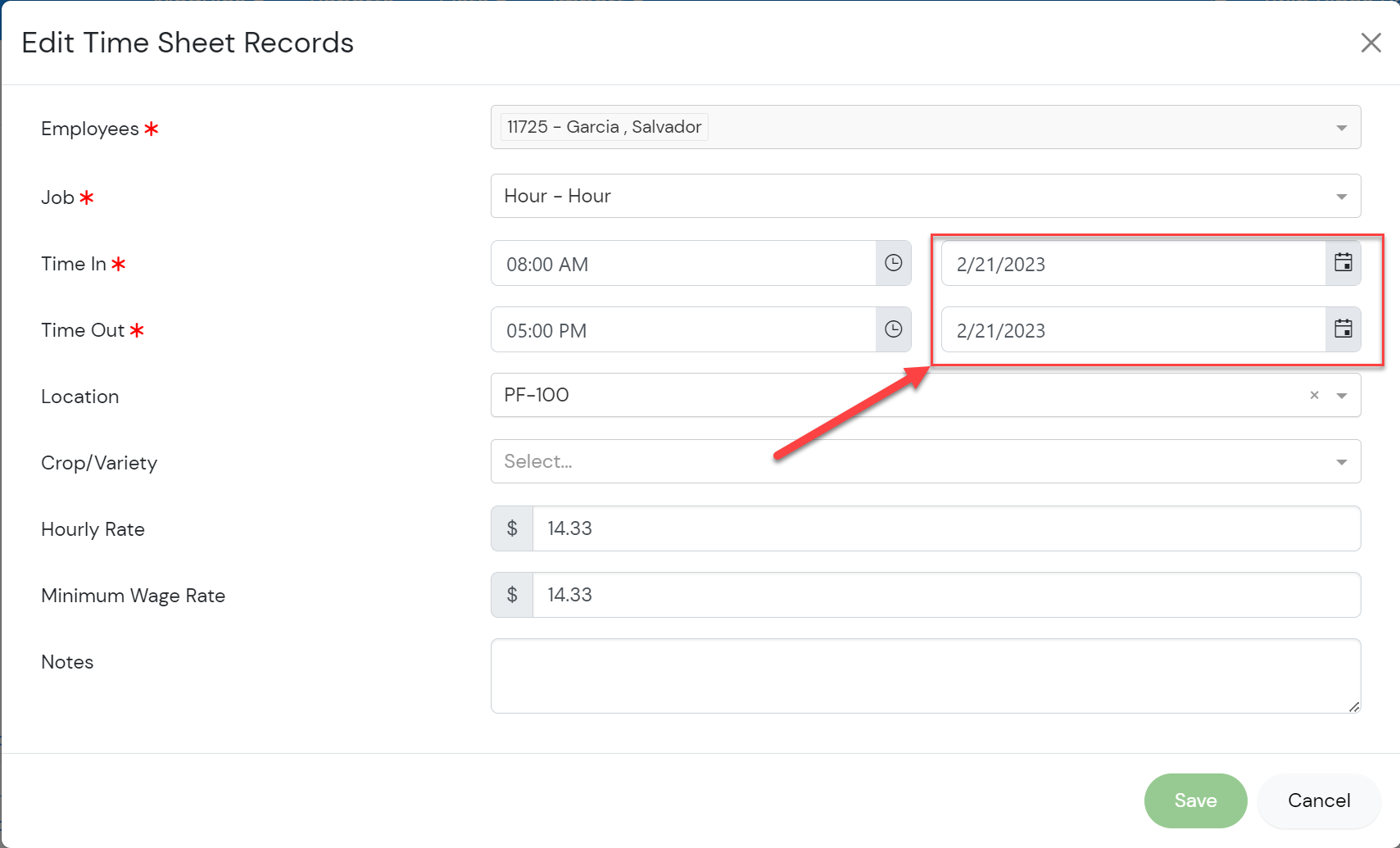Open the Time Out date calendar icon
This screenshot has width=1400, height=848.
point(1343,329)
